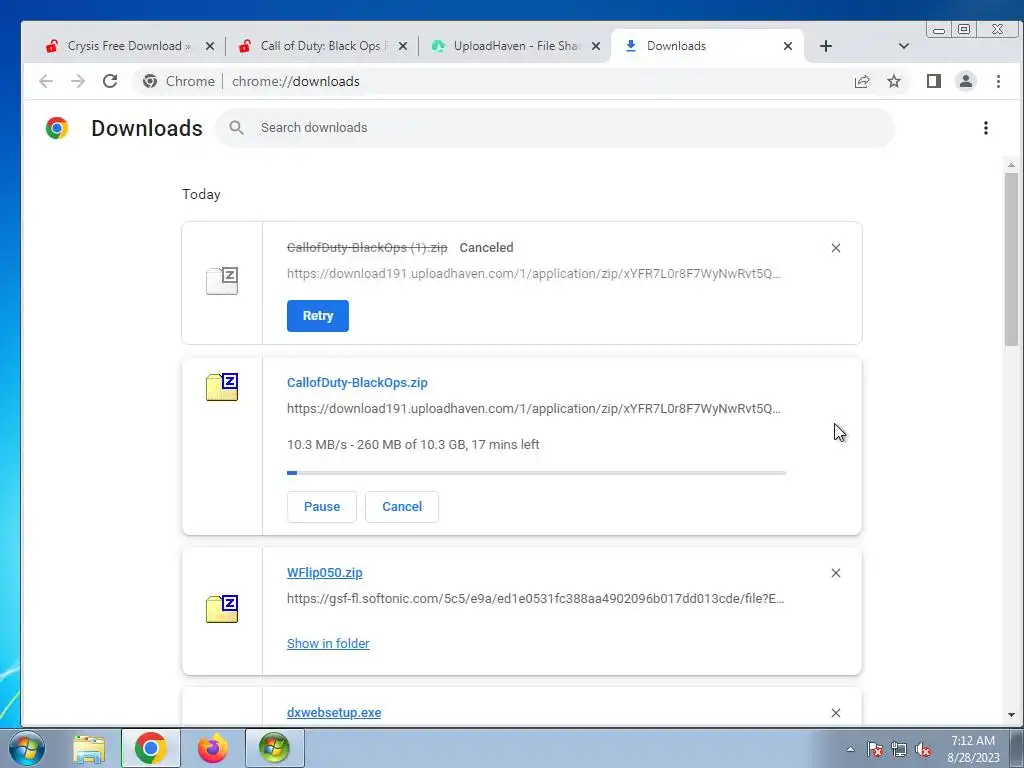Close the Downloads tab
This screenshot has width=1024, height=768.
[788, 46]
